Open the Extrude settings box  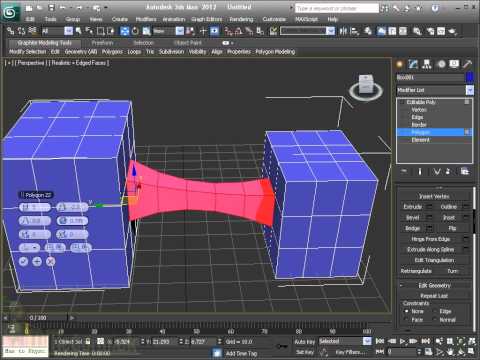coord(430,207)
